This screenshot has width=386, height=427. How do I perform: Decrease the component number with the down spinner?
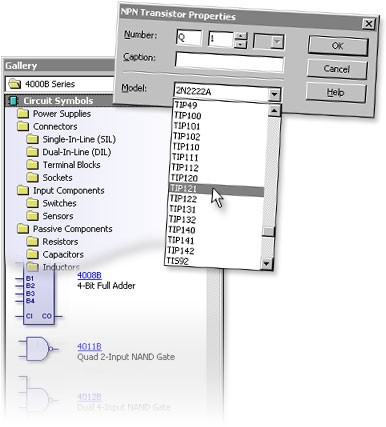[240, 44]
